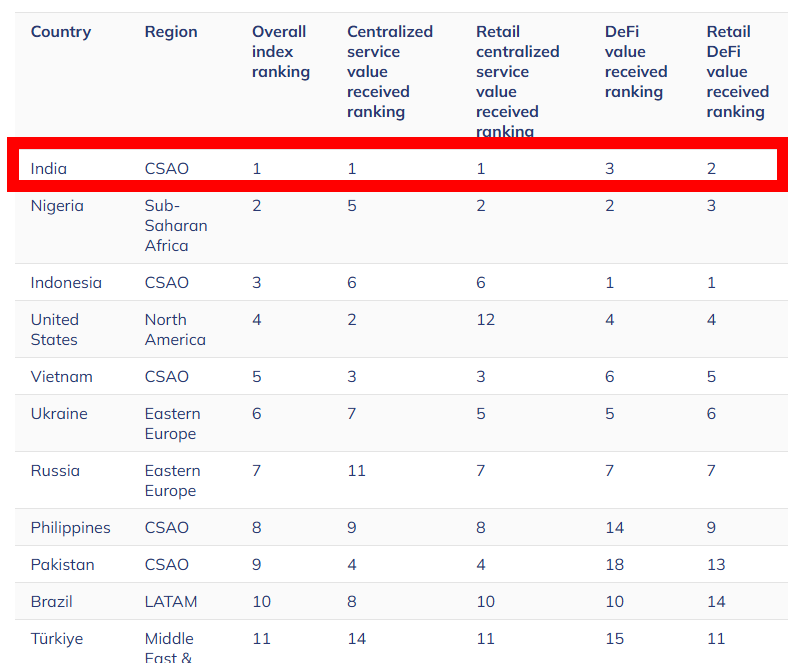The image size is (788, 663).
Task: Click Philippines centralized service ranking 9
Action: coord(351,528)
